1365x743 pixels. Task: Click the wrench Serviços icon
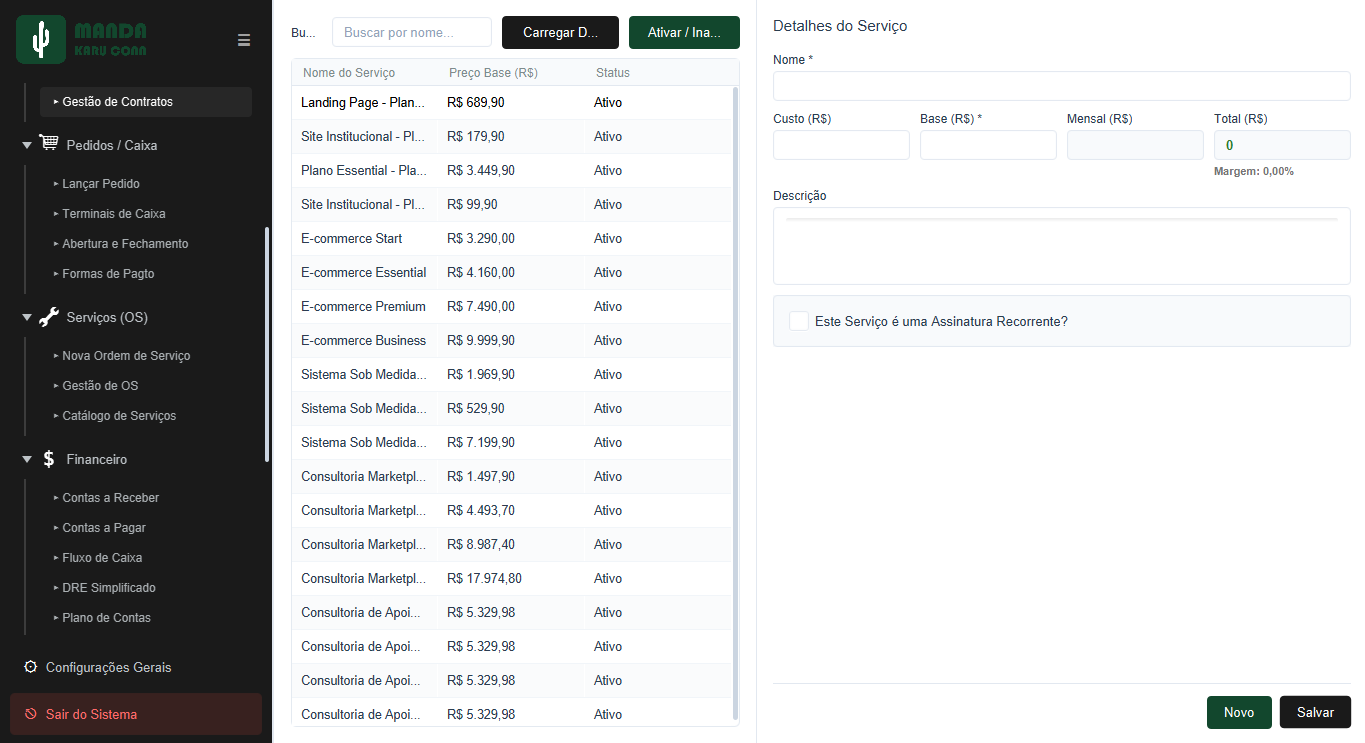tap(49, 317)
